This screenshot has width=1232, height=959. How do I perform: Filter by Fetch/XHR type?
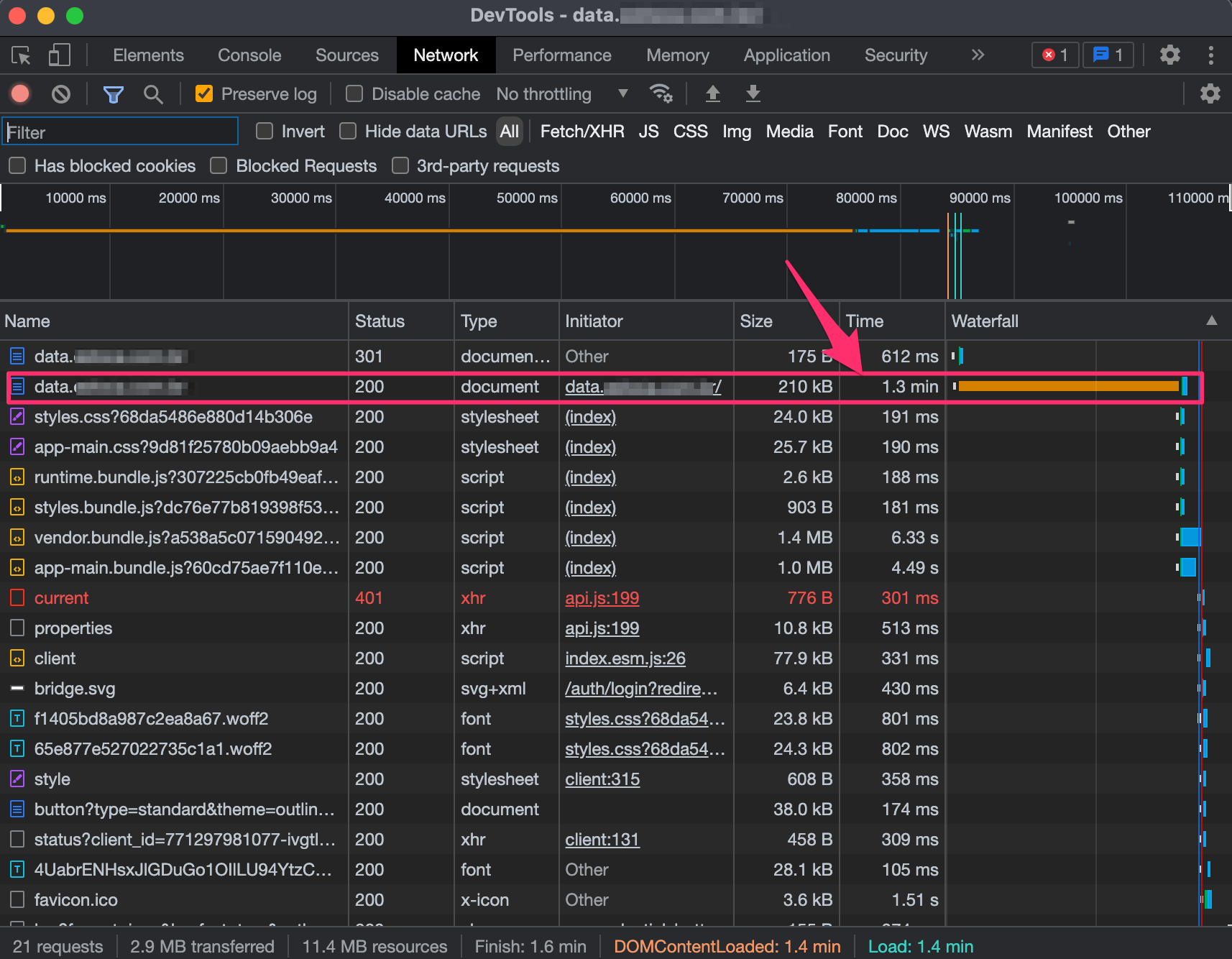(x=582, y=132)
